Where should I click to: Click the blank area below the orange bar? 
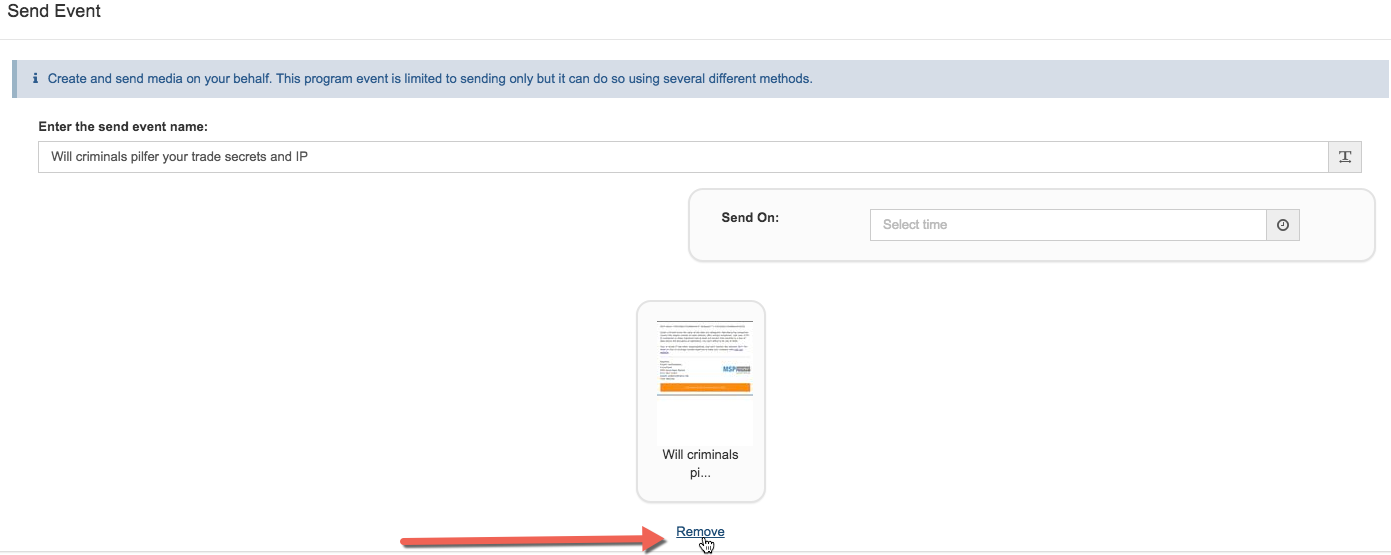pos(700,420)
